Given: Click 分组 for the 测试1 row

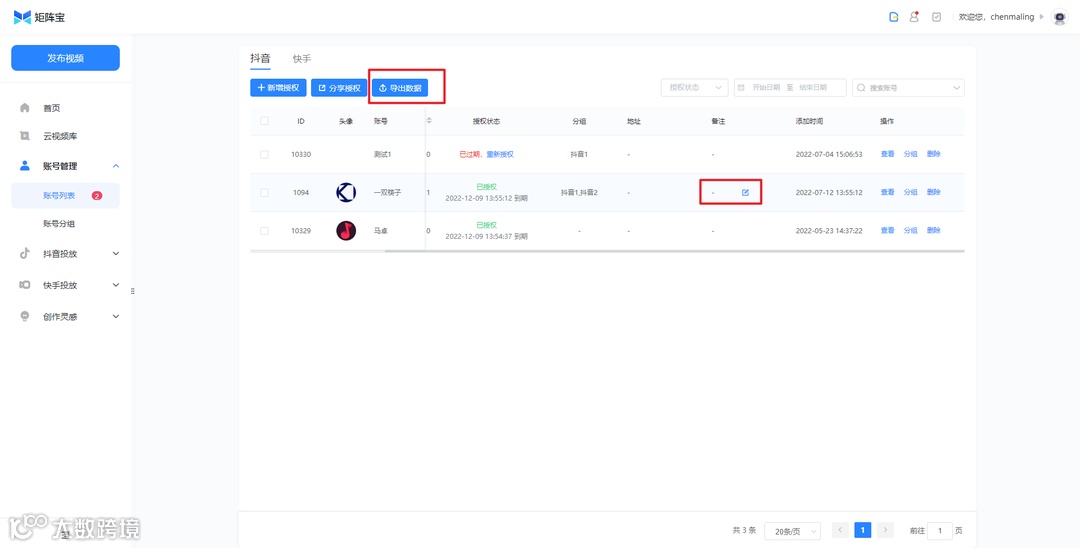Looking at the screenshot, I should click(911, 154).
